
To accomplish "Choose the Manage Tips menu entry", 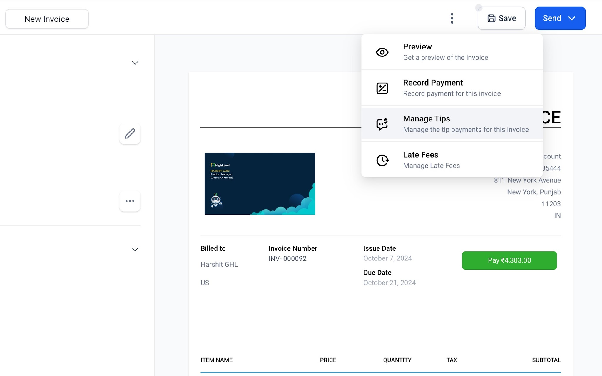I will click(x=452, y=124).
